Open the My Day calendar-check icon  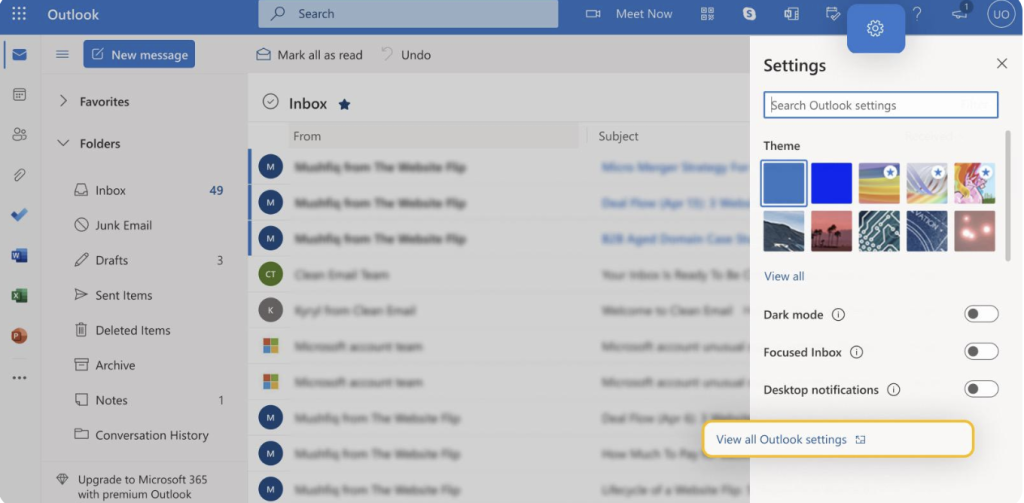833,14
